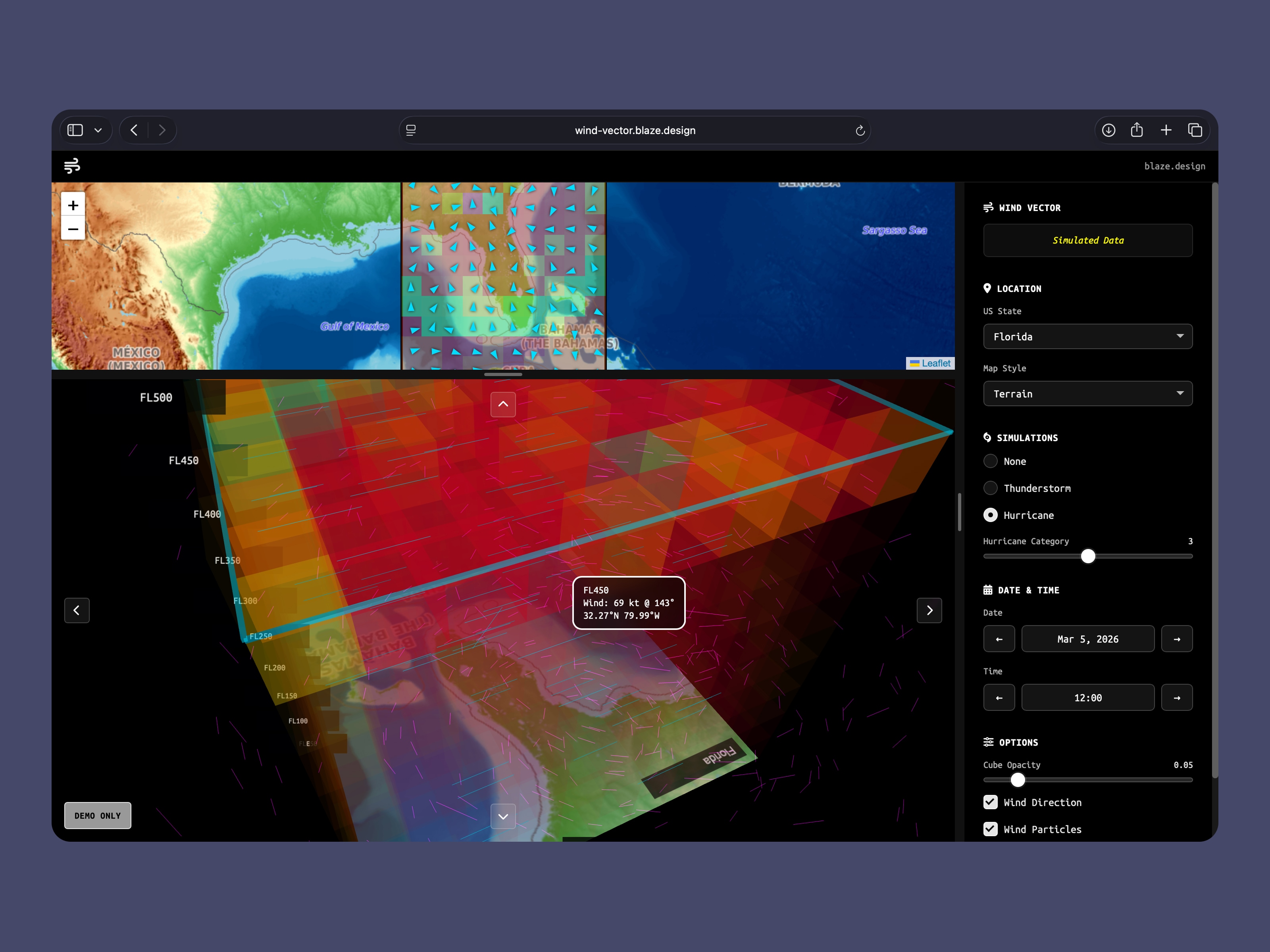Reload the page in the browser
The image size is (1270, 952).
pyautogui.click(x=860, y=131)
